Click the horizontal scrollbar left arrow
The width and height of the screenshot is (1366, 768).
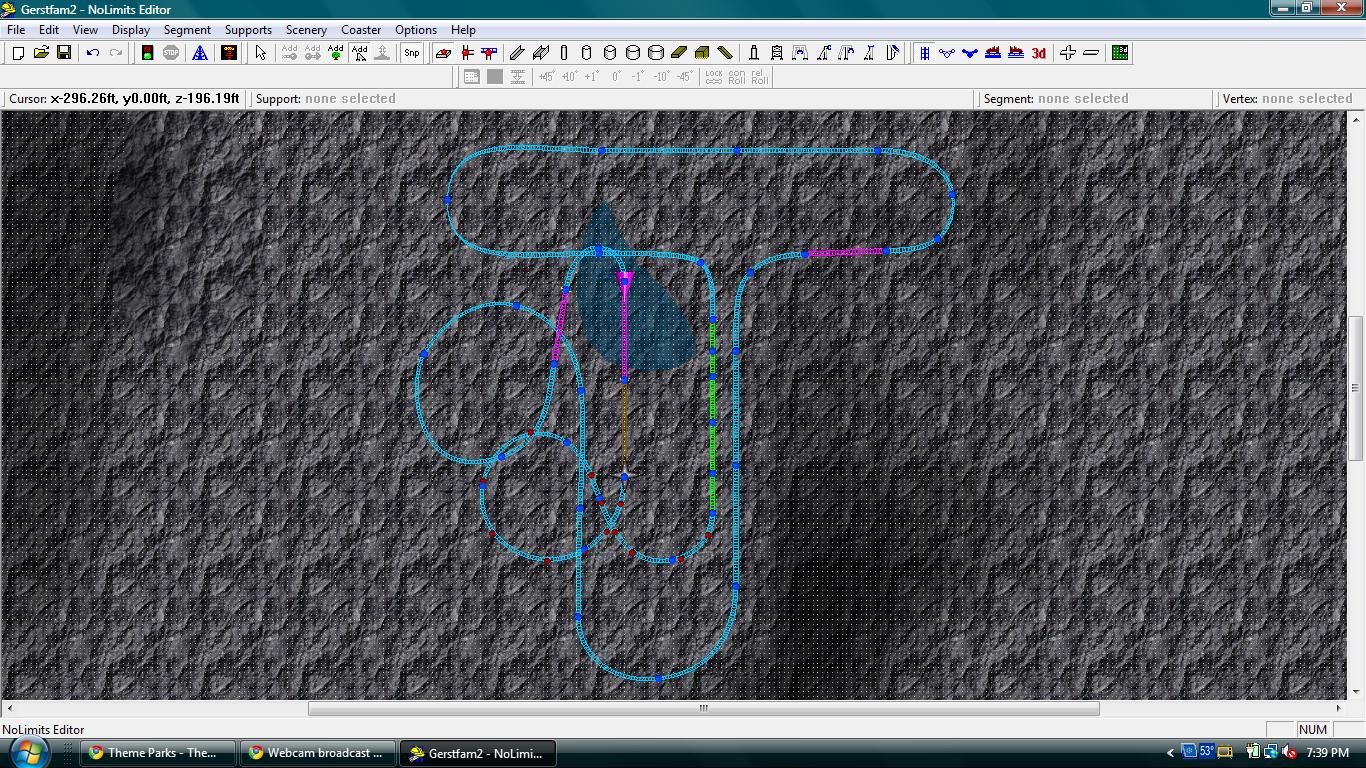(8, 708)
